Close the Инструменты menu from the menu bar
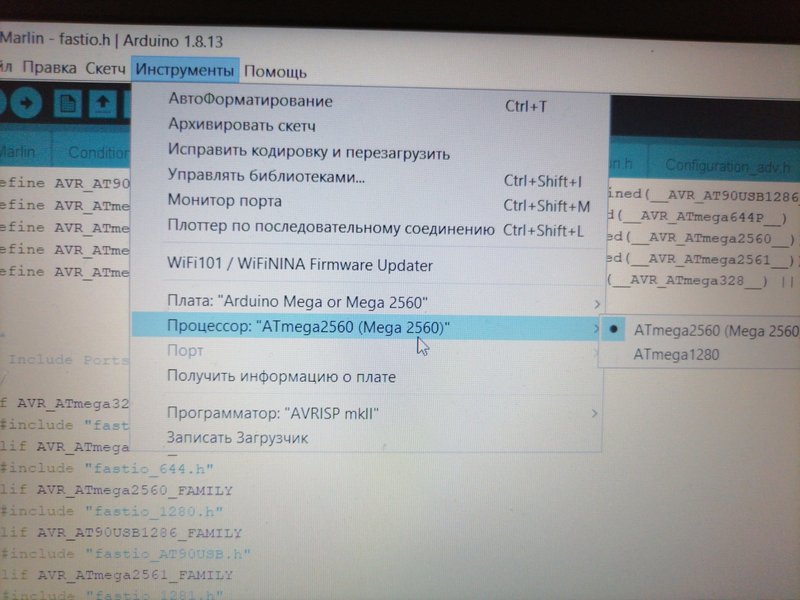The width and height of the screenshot is (800, 600). [185, 70]
